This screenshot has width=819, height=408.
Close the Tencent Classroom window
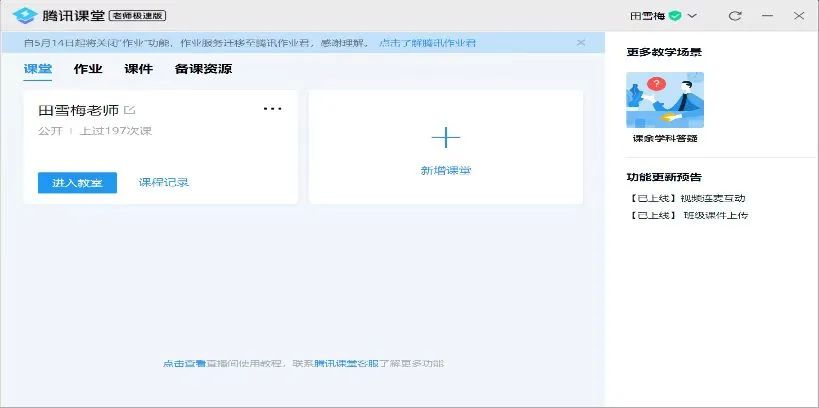799,16
